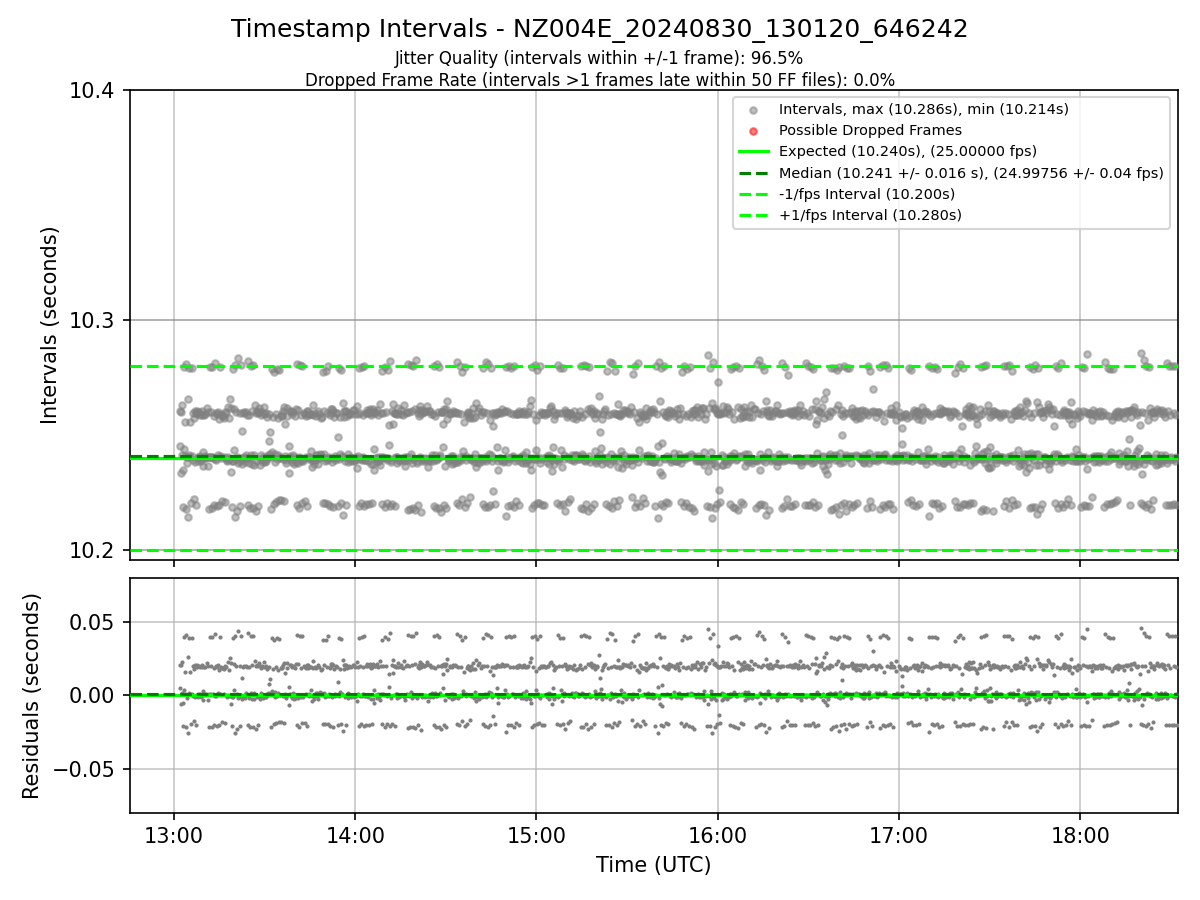
Task: Click the 13:00 x-axis tick label
Action: coord(174,834)
